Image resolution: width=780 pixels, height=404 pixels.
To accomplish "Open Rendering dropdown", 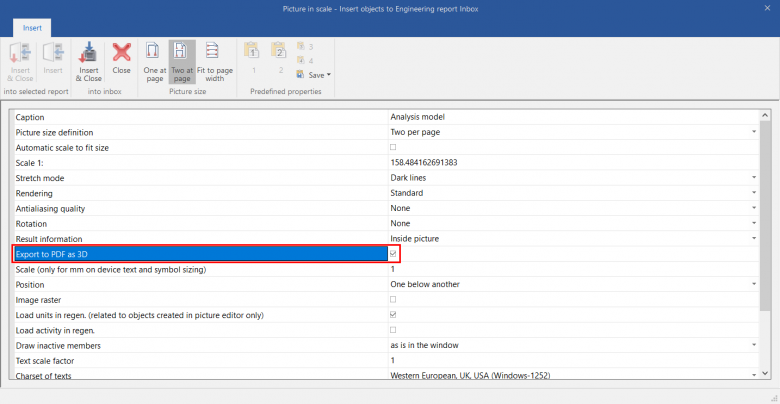I will click(x=754, y=193).
